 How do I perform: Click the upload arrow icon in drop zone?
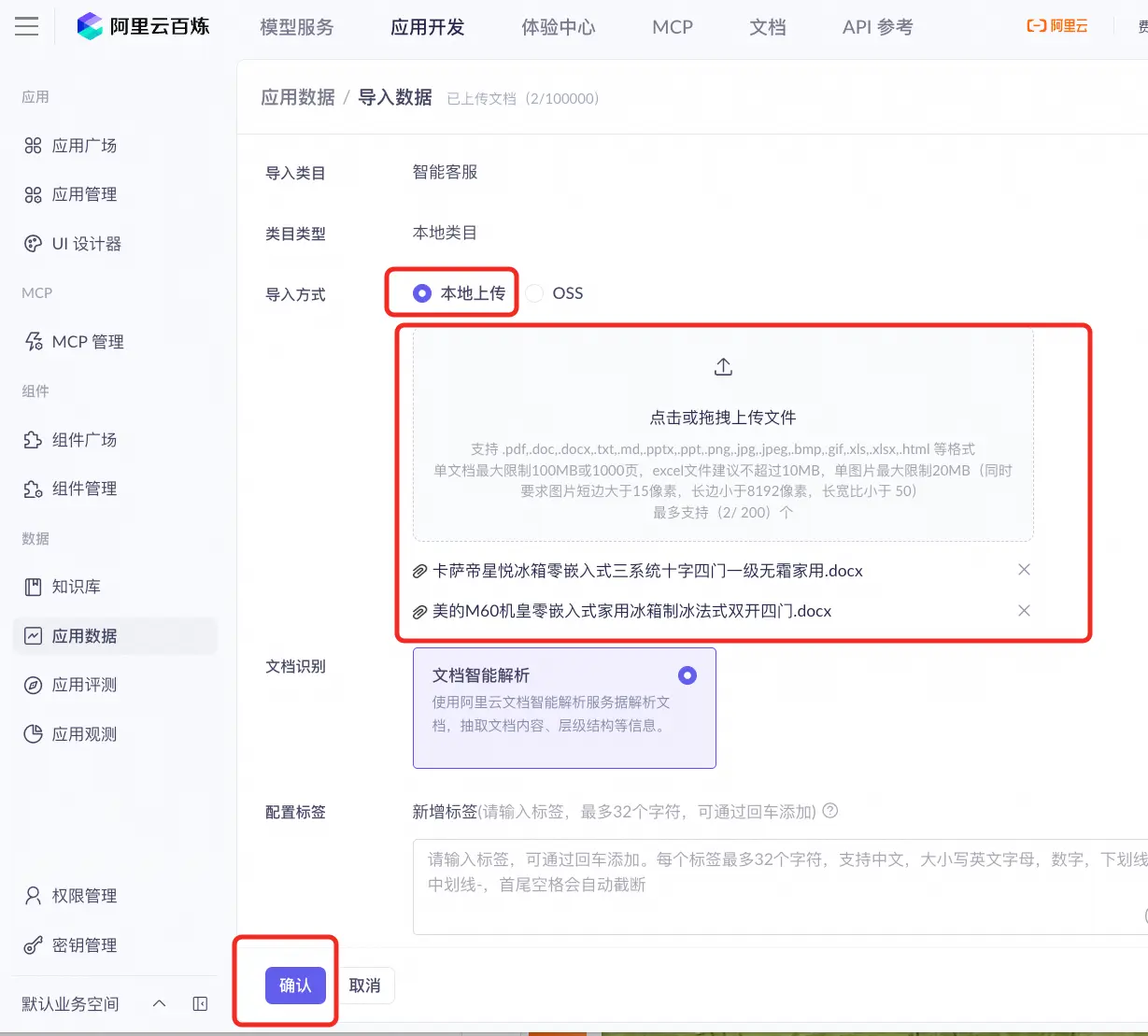coord(723,367)
